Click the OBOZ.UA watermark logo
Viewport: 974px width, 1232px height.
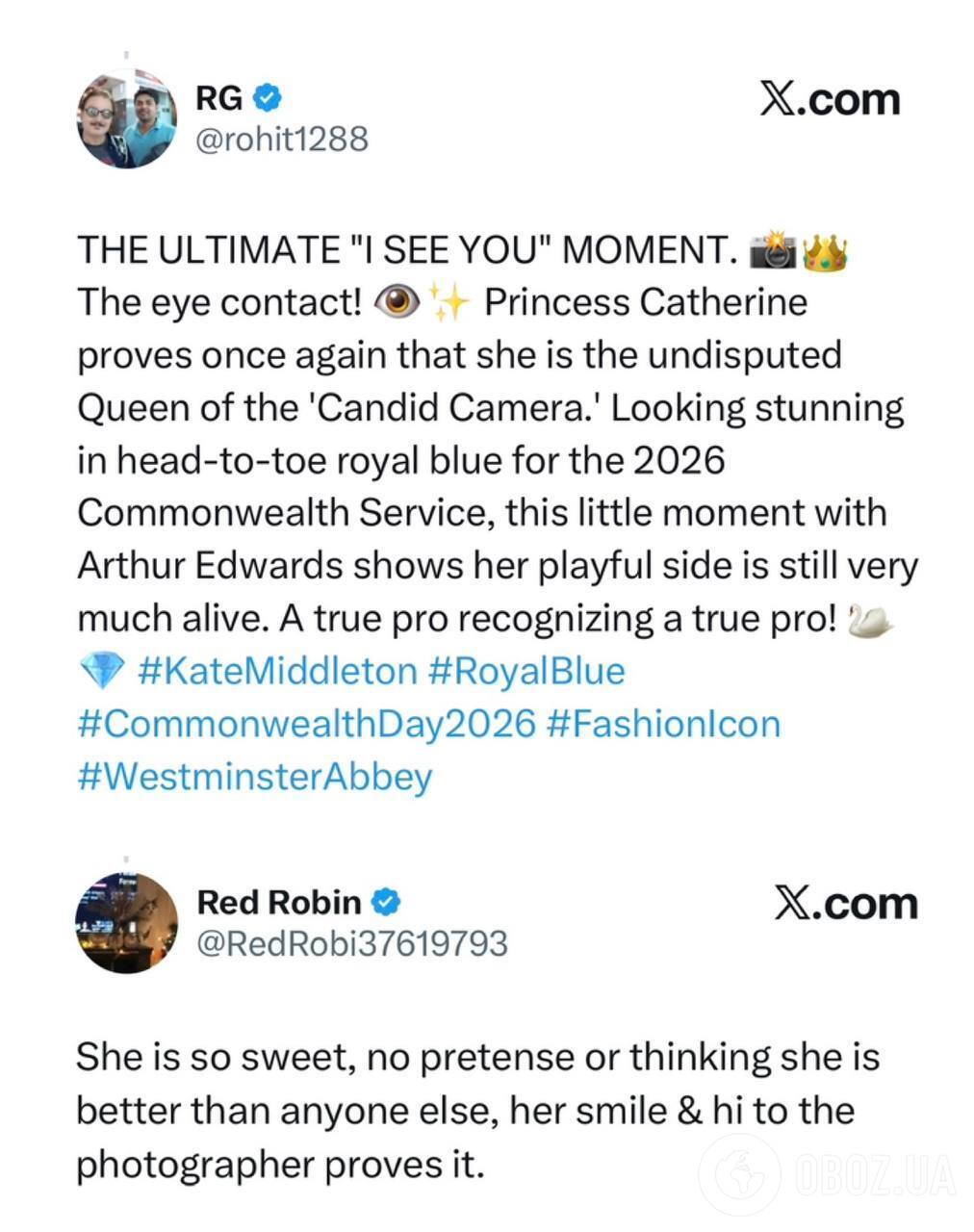[830, 1175]
